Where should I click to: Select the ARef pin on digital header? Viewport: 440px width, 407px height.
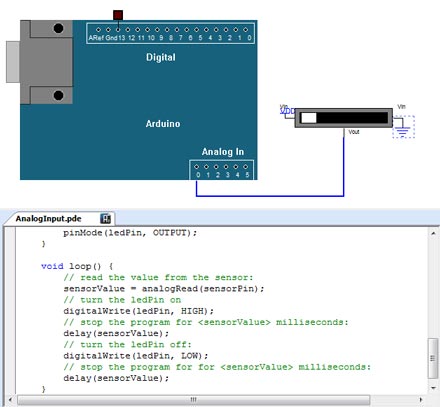pyautogui.click(x=98, y=30)
